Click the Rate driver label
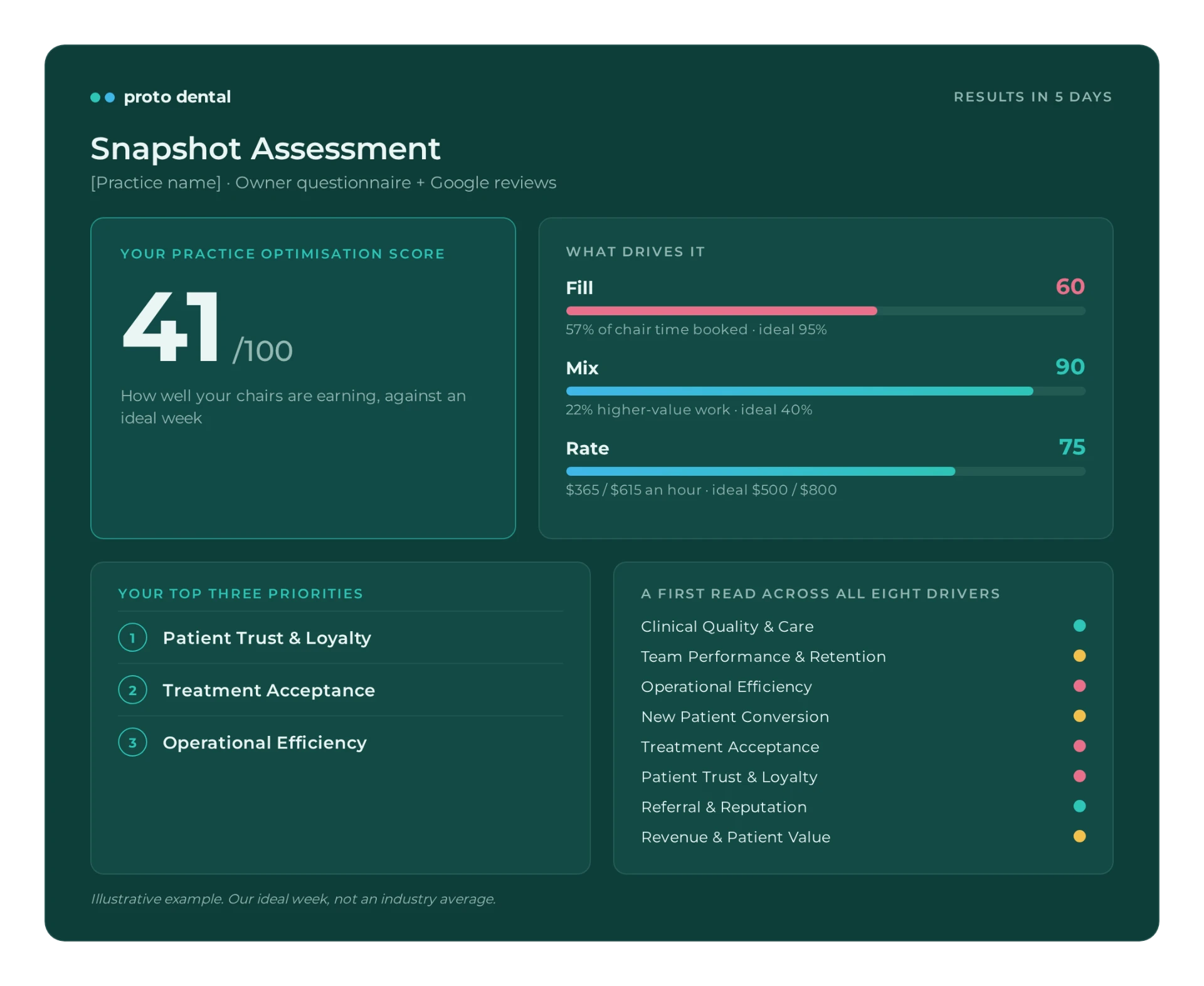Image resolution: width=1204 pixels, height=986 pixels. coord(587,448)
